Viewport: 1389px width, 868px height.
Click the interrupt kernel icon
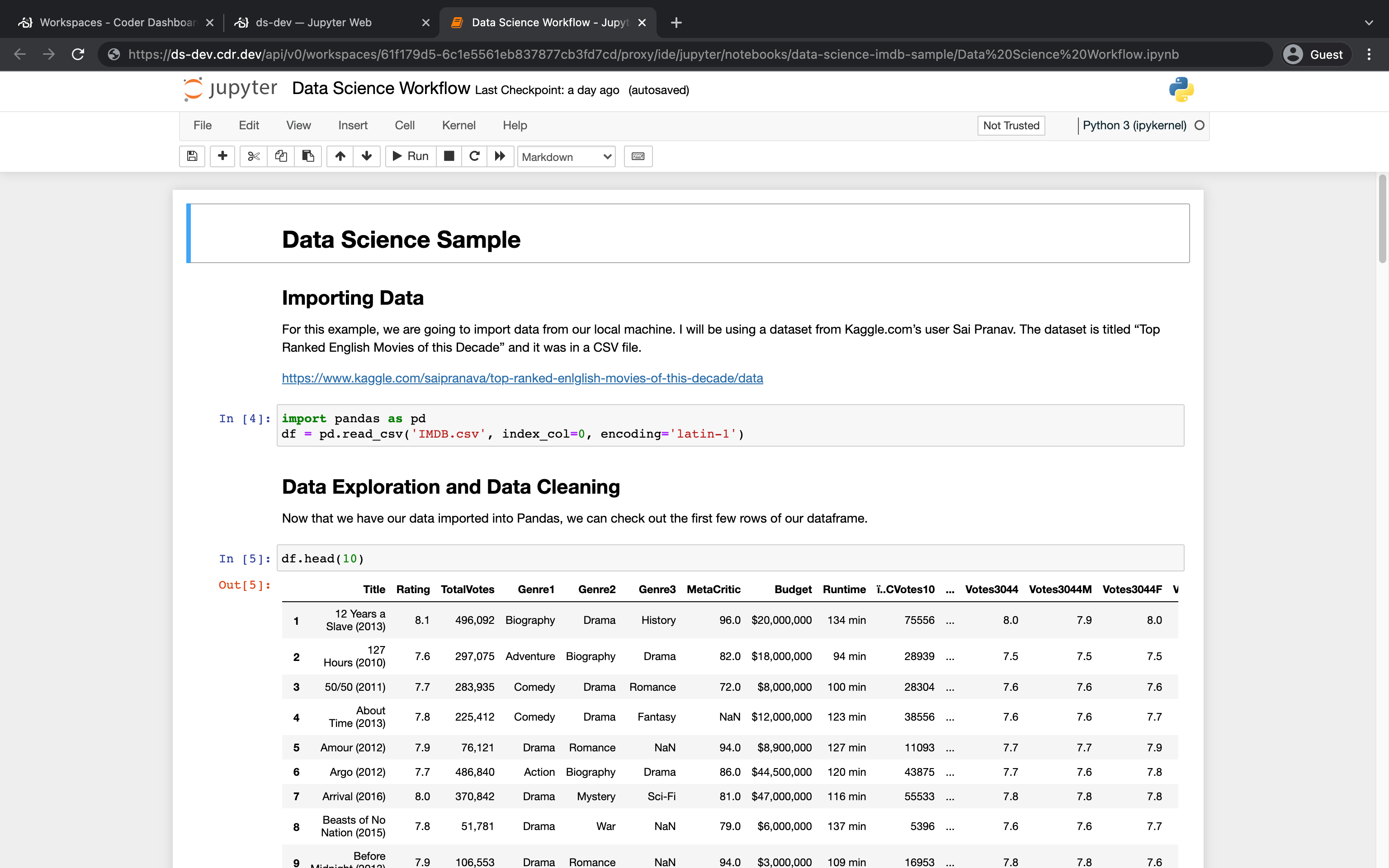[448, 156]
